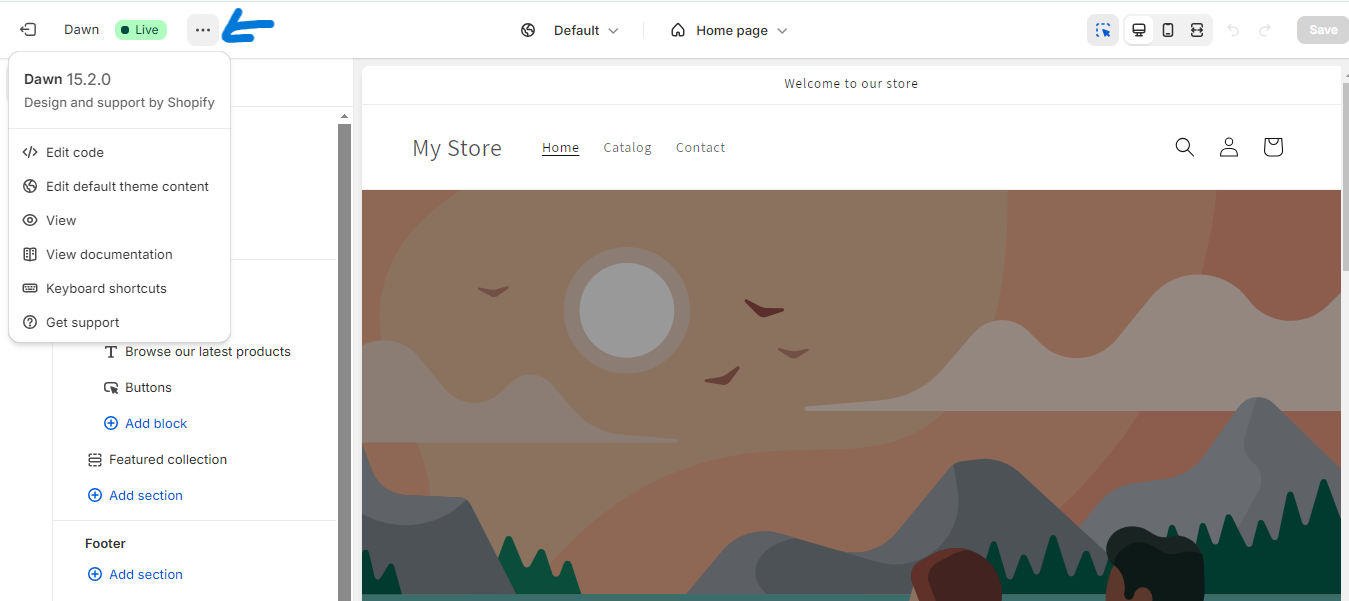Click the keyboard icon beside Keyboard shortcuts

(30, 288)
